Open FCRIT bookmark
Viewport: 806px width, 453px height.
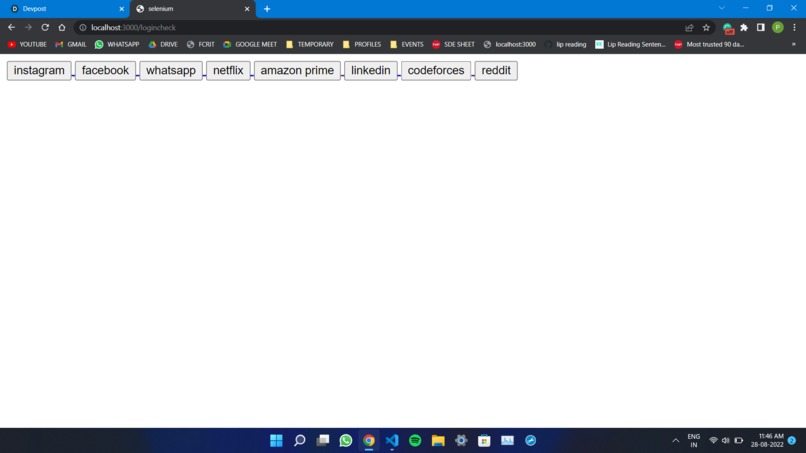point(200,44)
